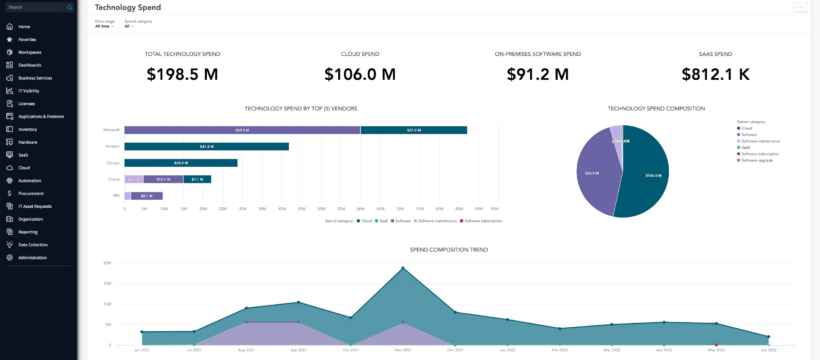The image size is (820, 360).
Task: Toggle Cloud series in pie chart legend
Action: coord(745,128)
